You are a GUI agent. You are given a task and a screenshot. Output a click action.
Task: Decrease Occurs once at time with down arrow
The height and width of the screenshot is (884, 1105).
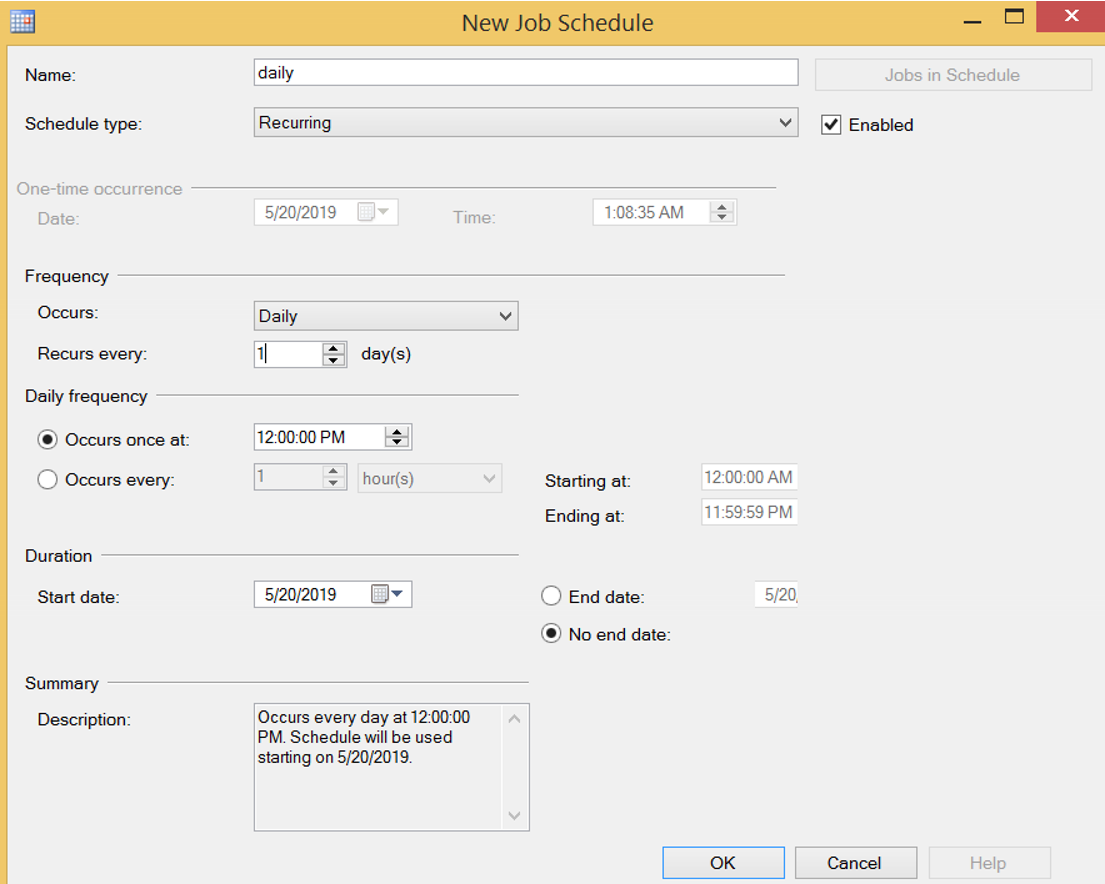coord(397,443)
